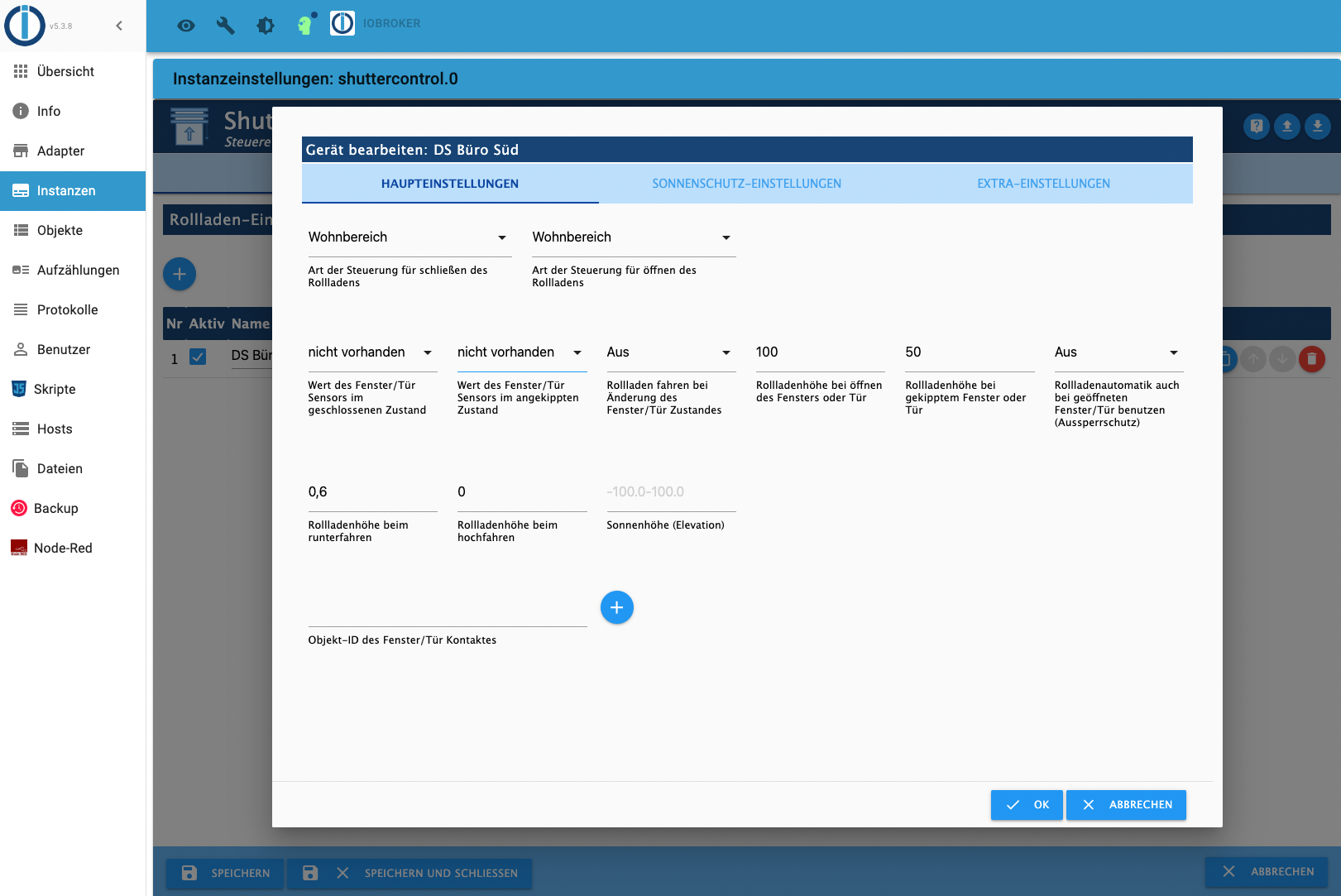Switch to Haupteinstellungen tab

pos(450,184)
